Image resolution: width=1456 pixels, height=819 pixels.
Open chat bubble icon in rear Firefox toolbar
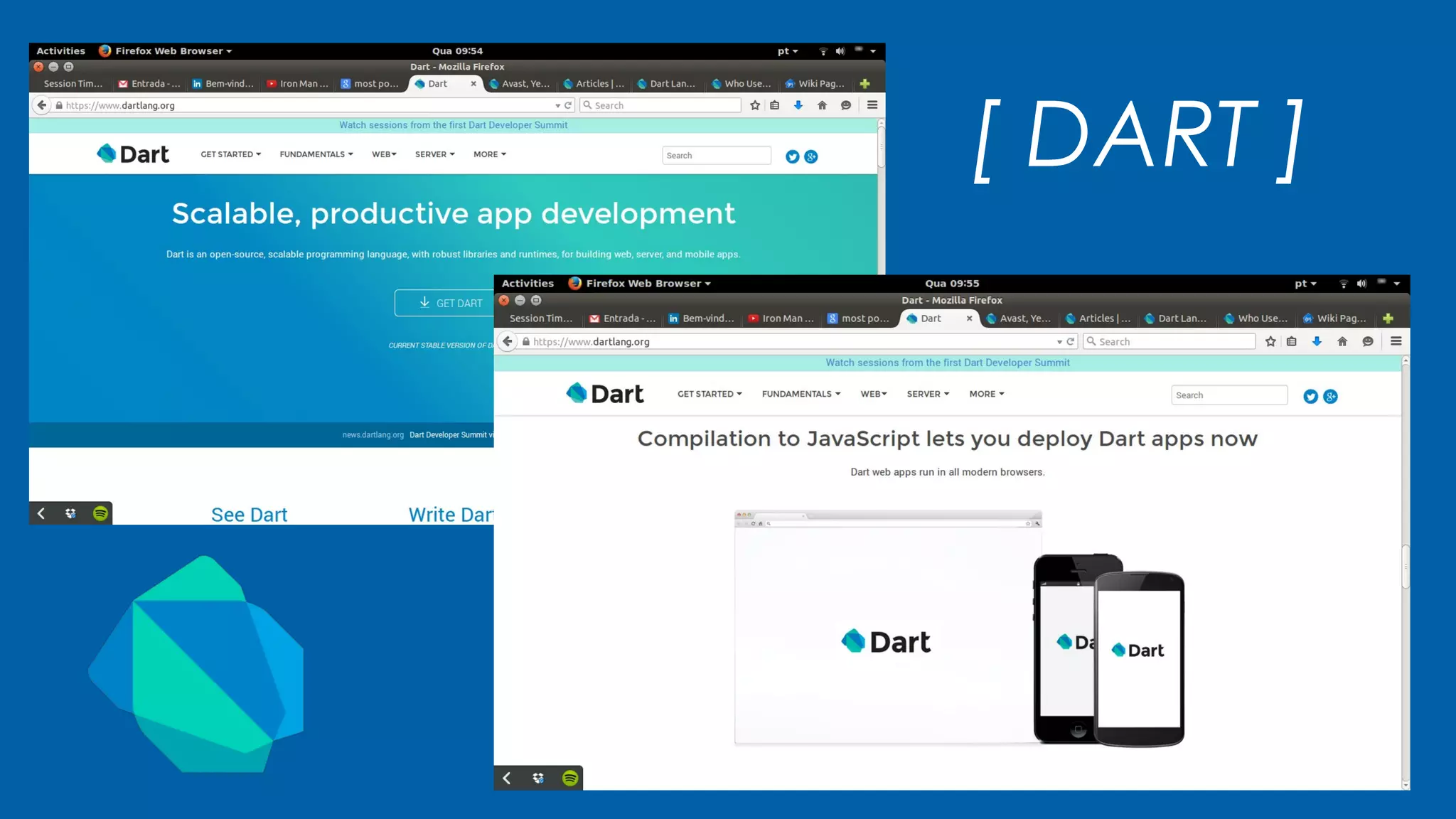pos(846,105)
